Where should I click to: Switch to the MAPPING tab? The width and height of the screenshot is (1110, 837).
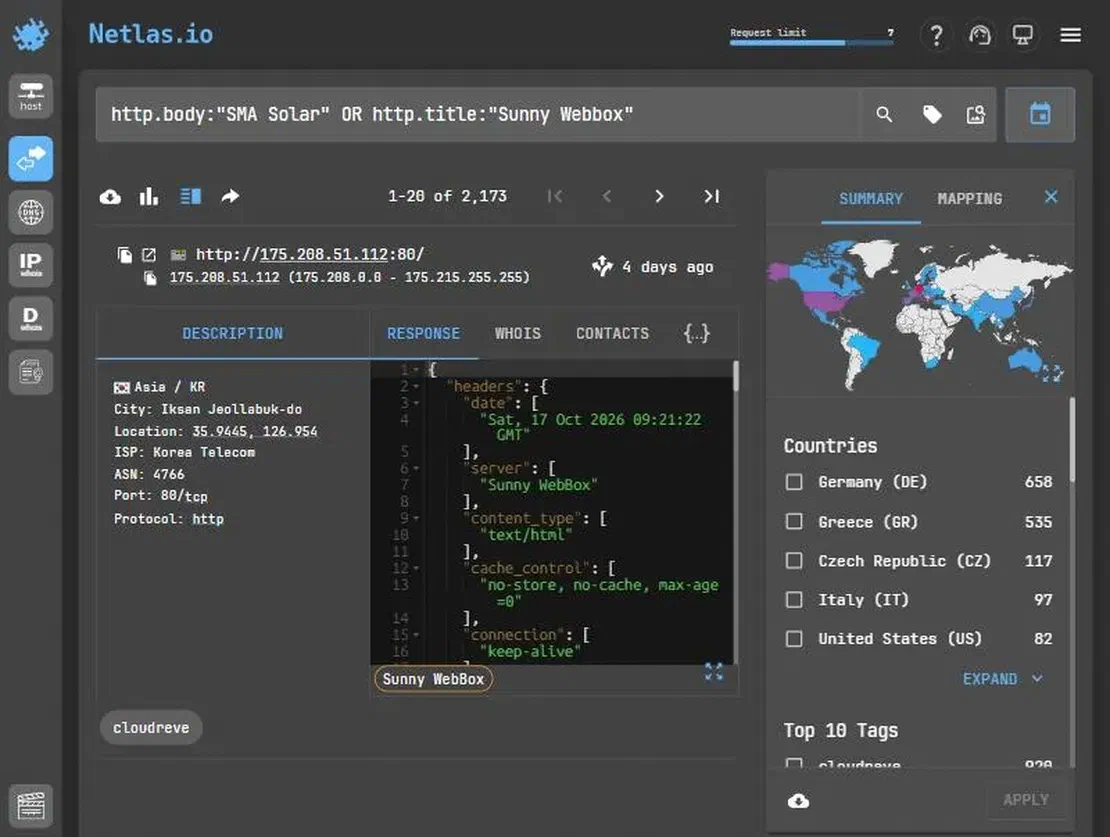coord(970,199)
